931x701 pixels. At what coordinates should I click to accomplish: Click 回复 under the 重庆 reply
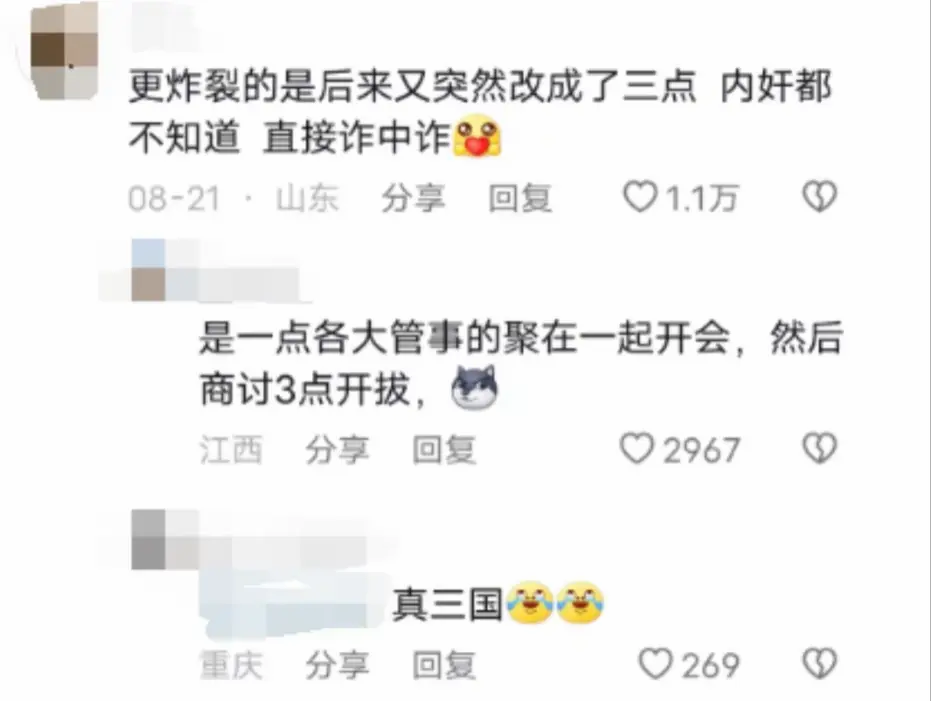(x=444, y=665)
